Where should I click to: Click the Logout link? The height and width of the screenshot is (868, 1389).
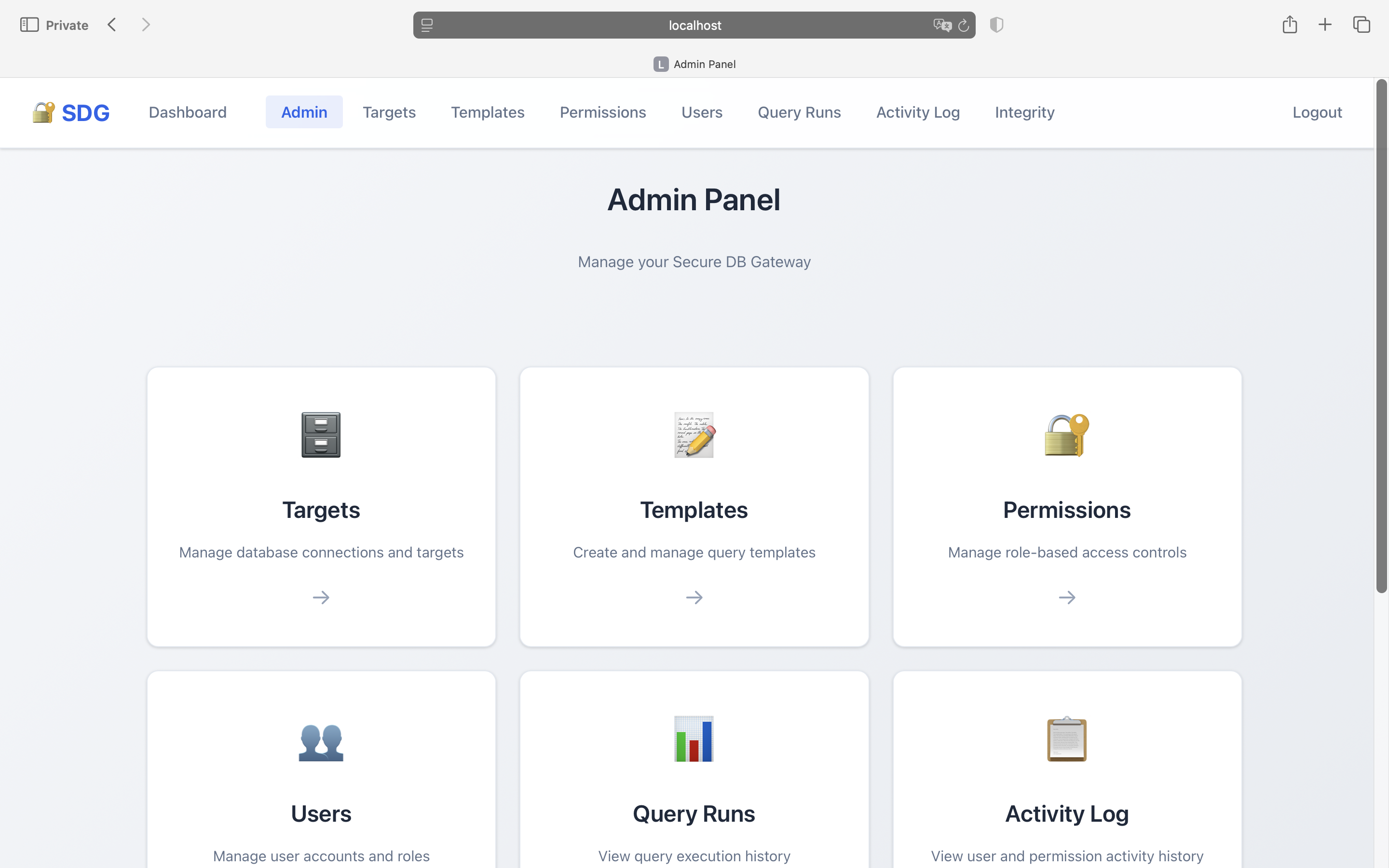click(x=1317, y=112)
